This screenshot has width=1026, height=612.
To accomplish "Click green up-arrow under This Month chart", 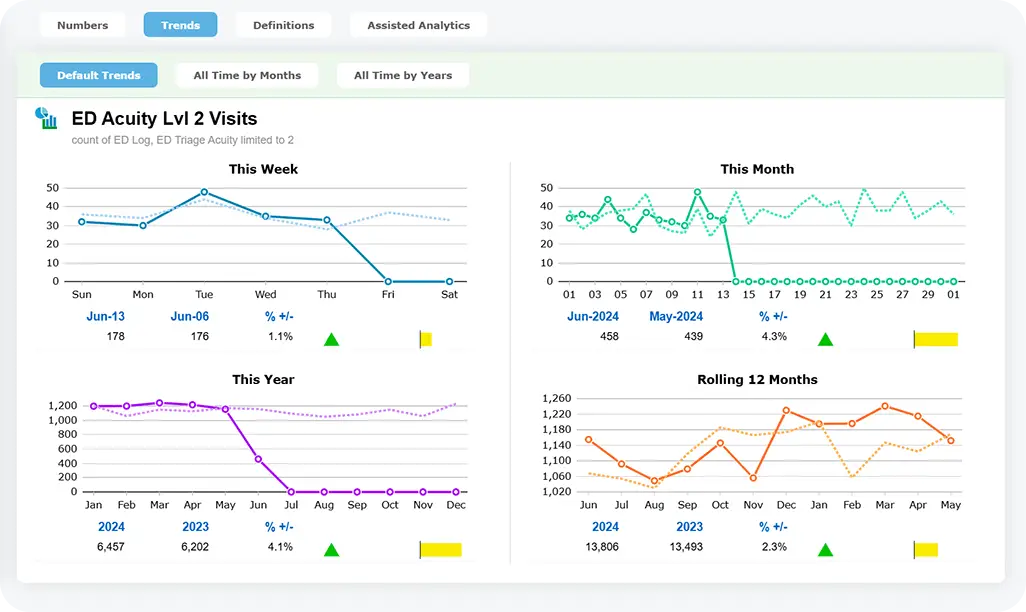I will click(825, 339).
